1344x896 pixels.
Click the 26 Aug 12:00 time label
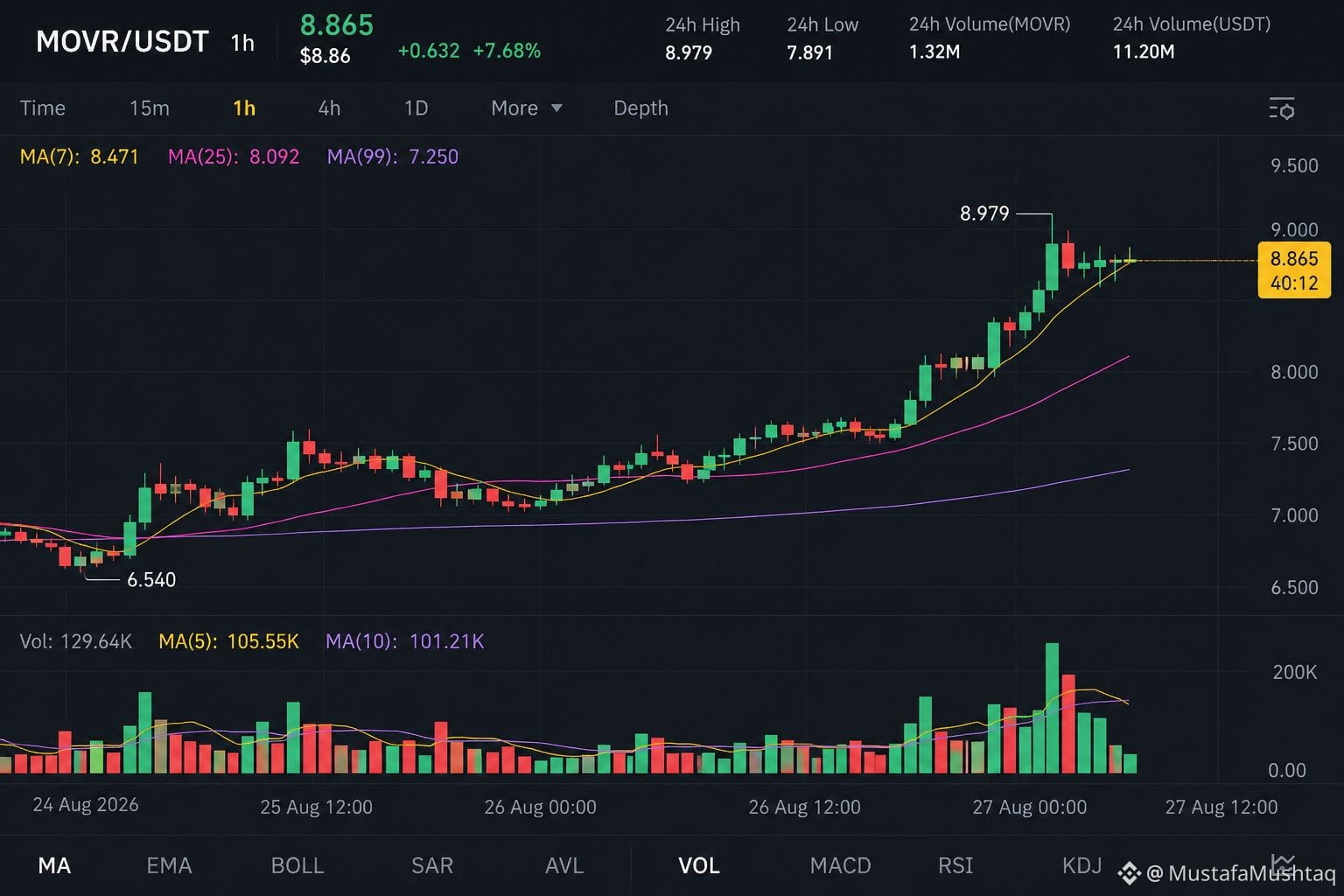click(x=804, y=807)
